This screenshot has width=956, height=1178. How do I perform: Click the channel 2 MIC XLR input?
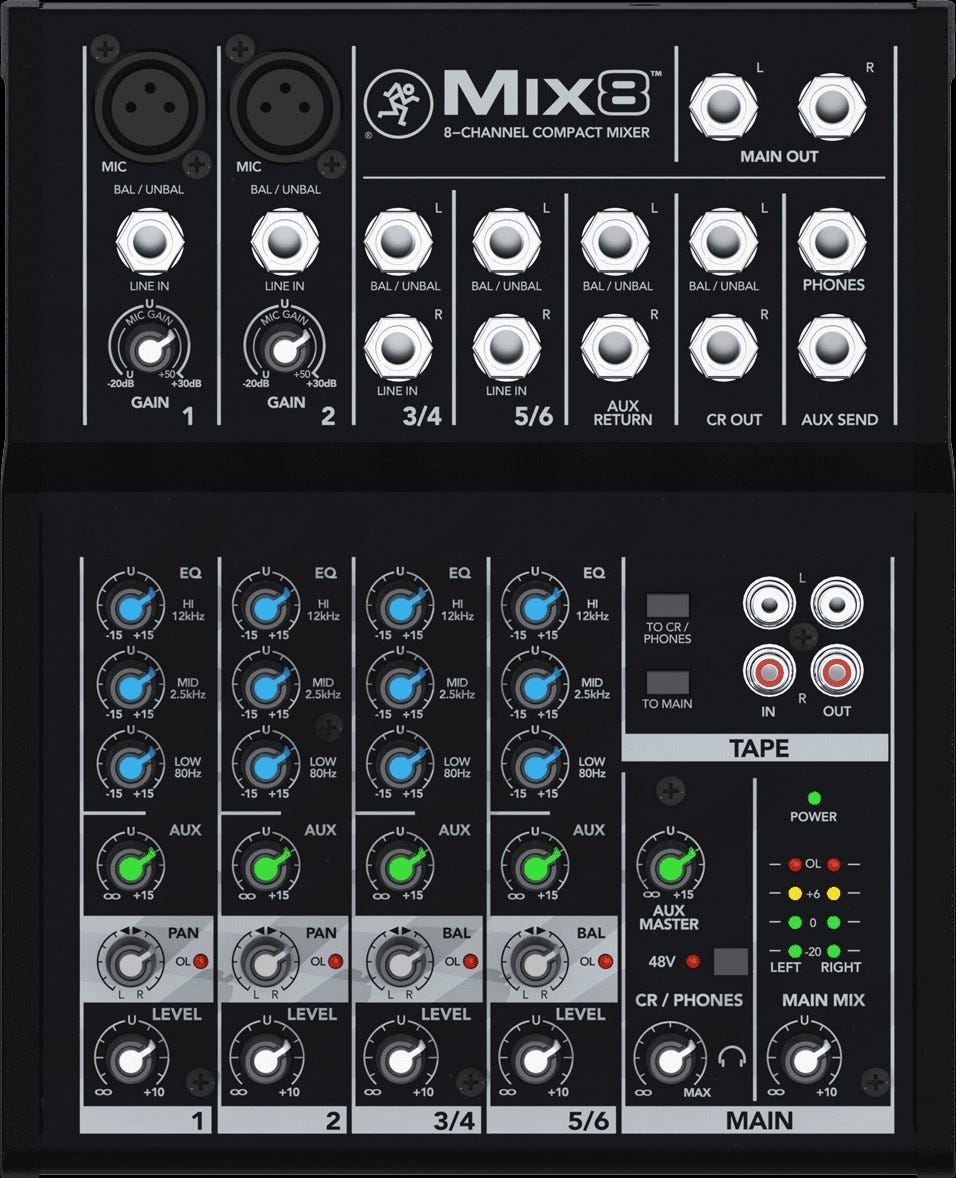pos(285,107)
